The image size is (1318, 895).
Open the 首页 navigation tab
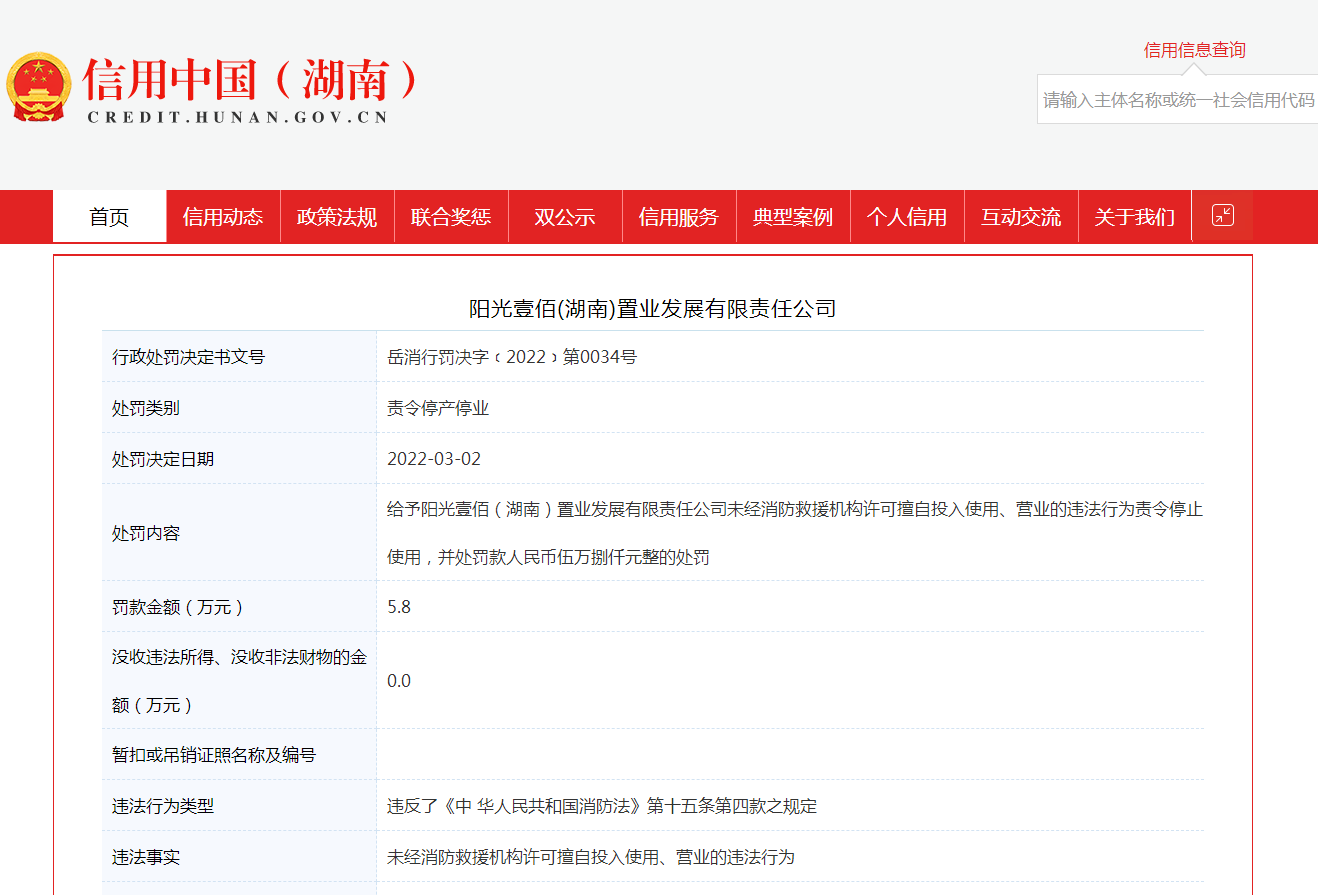(x=109, y=217)
